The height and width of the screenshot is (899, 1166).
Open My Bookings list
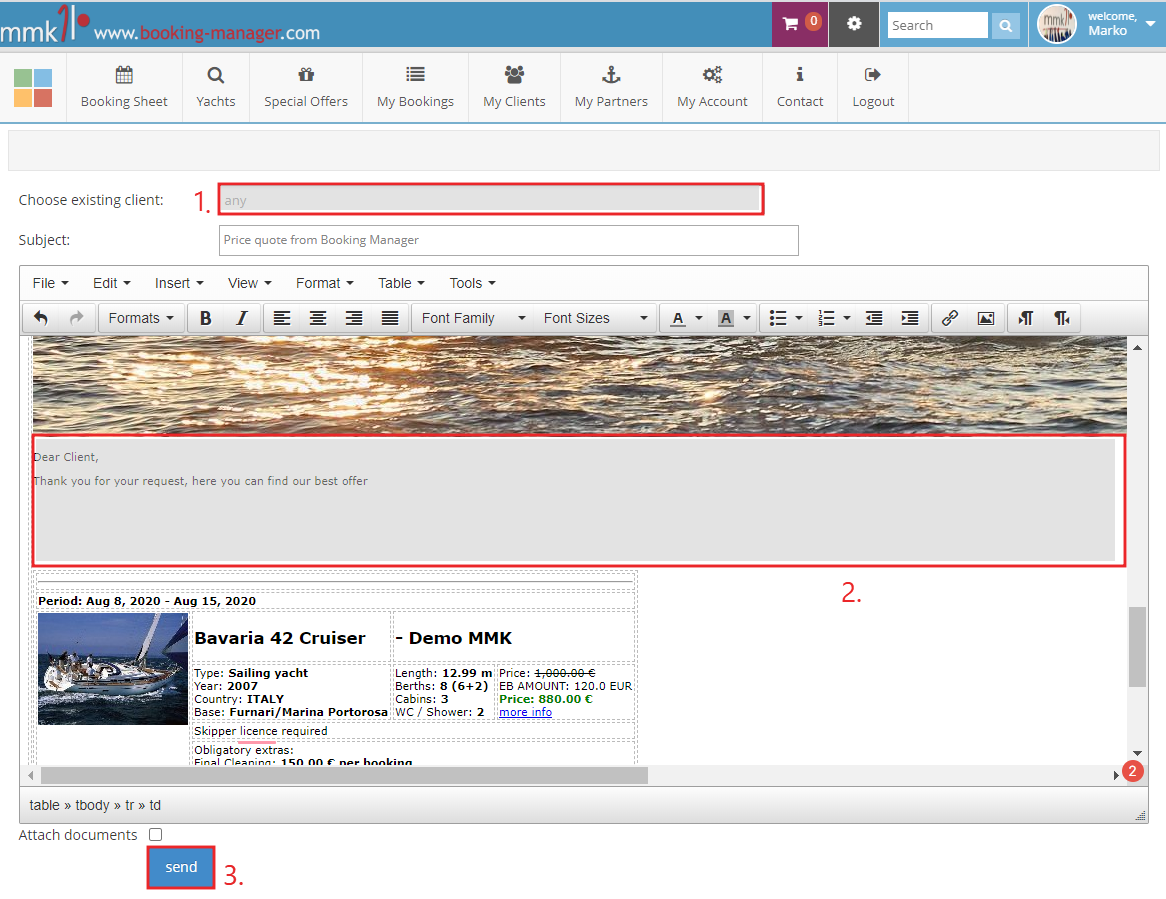pyautogui.click(x=415, y=87)
